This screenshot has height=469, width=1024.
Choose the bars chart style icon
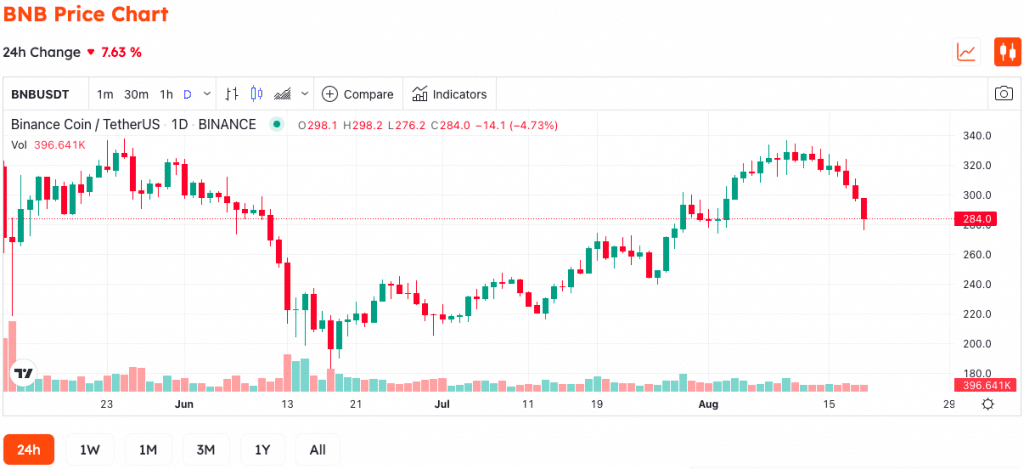[231, 94]
